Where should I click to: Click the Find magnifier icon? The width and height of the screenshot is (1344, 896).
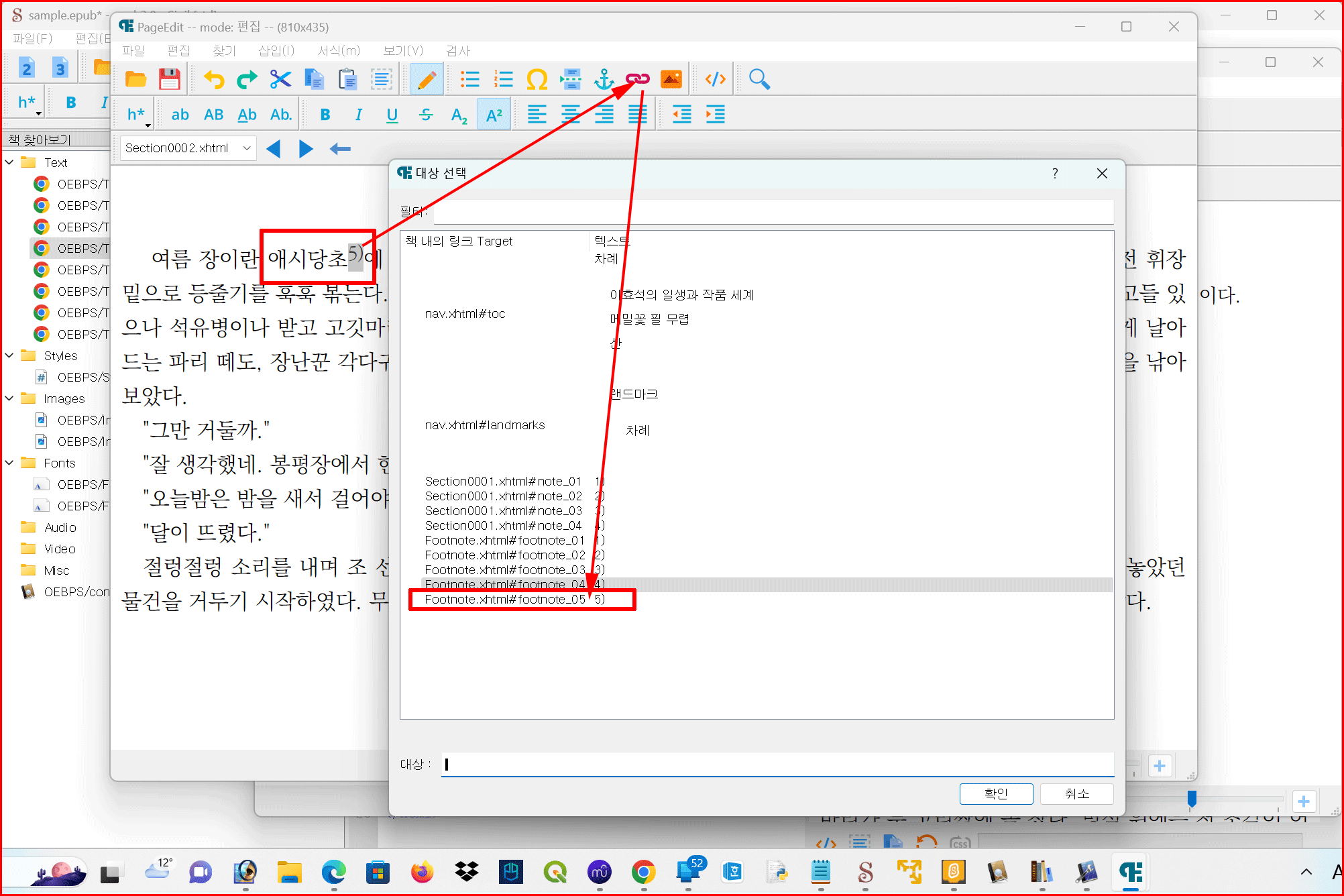pos(759,79)
